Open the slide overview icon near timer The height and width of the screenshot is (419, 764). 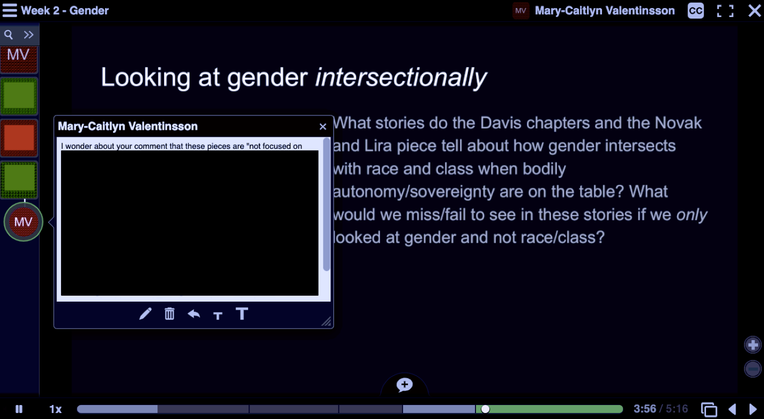click(709, 409)
